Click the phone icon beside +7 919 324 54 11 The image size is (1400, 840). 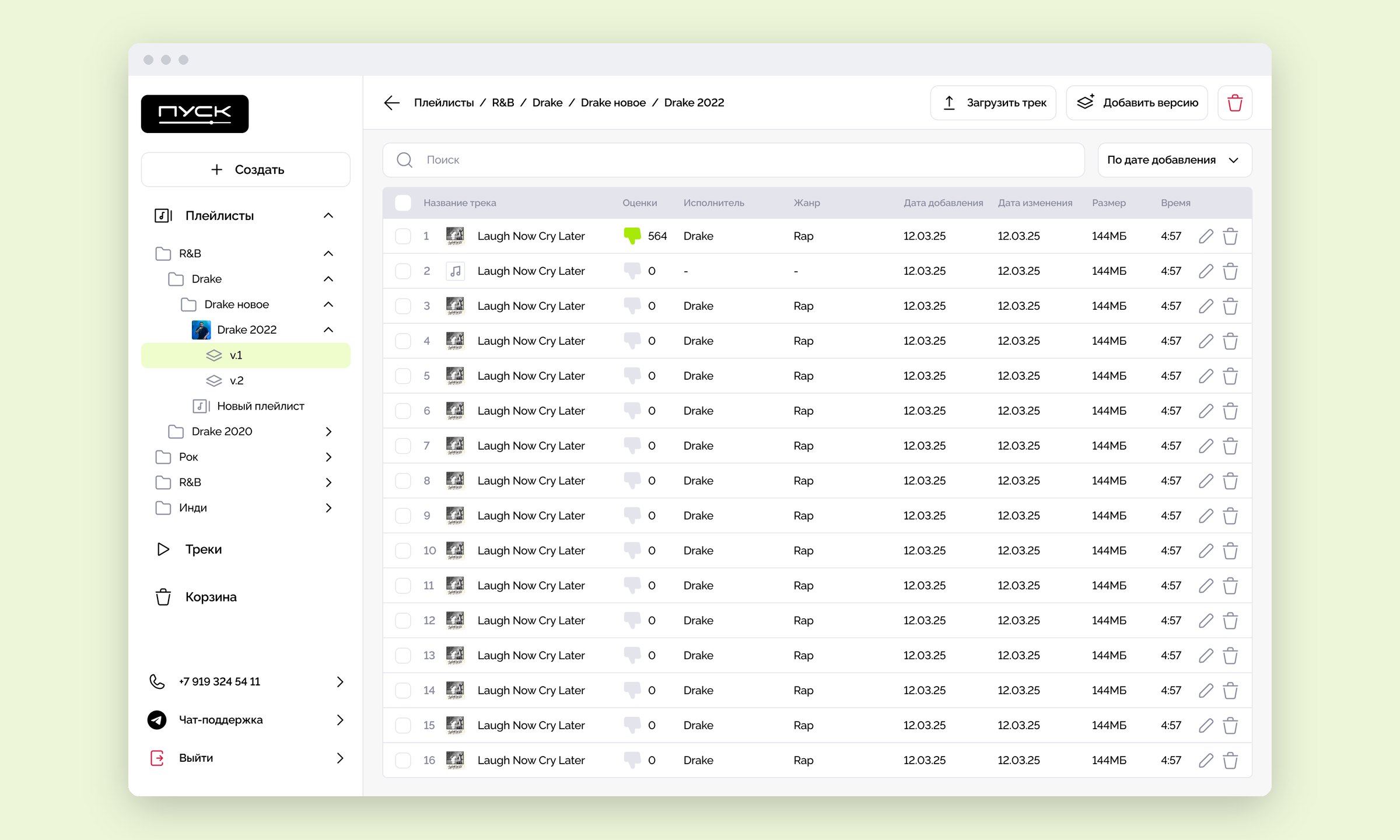point(157,682)
